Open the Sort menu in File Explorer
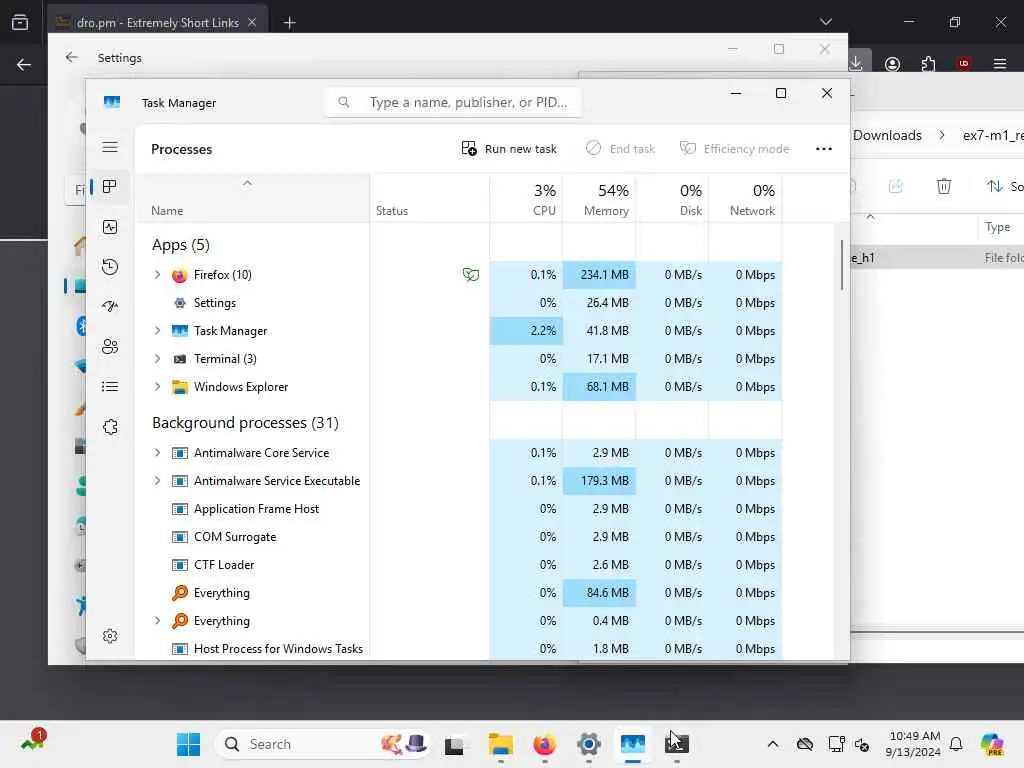This screenshot has height=768, width=1024. (x=1004, y=186)
